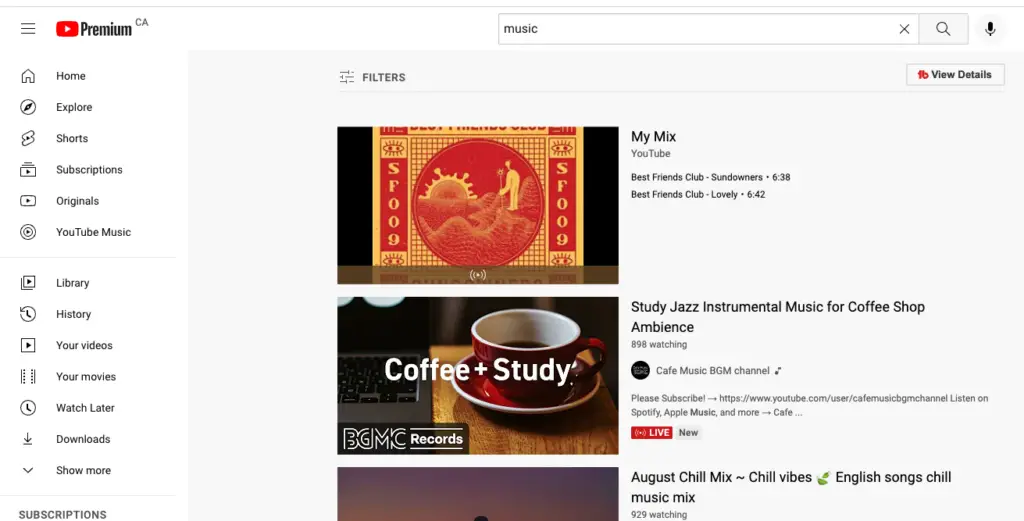The height and width of the screenshot is (521, 1024).
Task: Click the "898 watching" text
Action: click(x=659, y=344)
